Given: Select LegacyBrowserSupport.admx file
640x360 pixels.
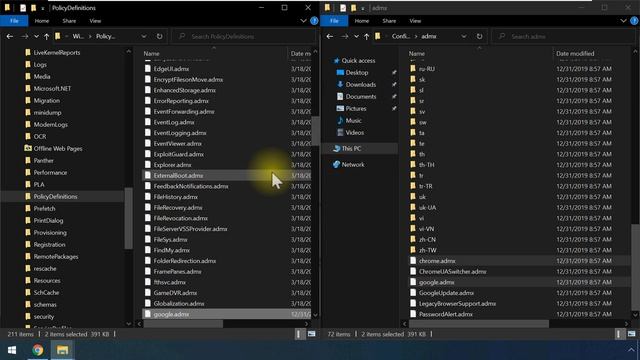Looking at the screenshot, I should (457, 304).
